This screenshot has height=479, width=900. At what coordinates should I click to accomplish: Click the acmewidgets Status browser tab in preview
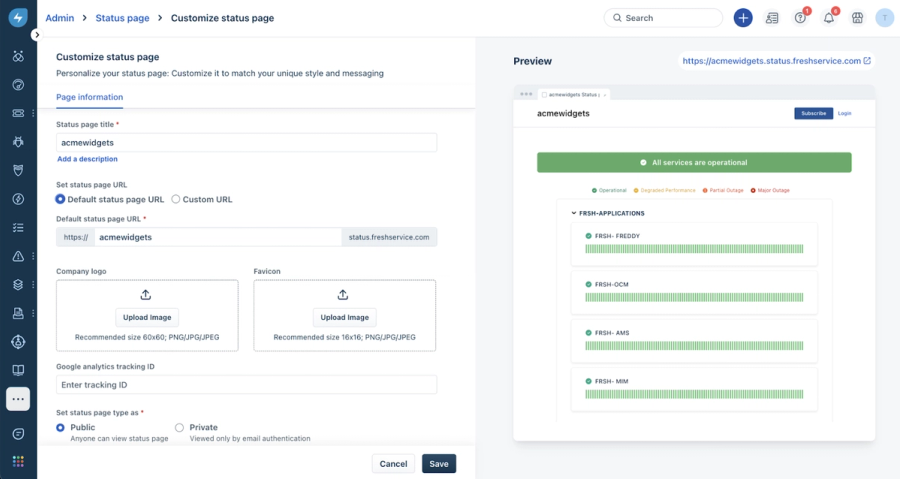pos(574,95)
